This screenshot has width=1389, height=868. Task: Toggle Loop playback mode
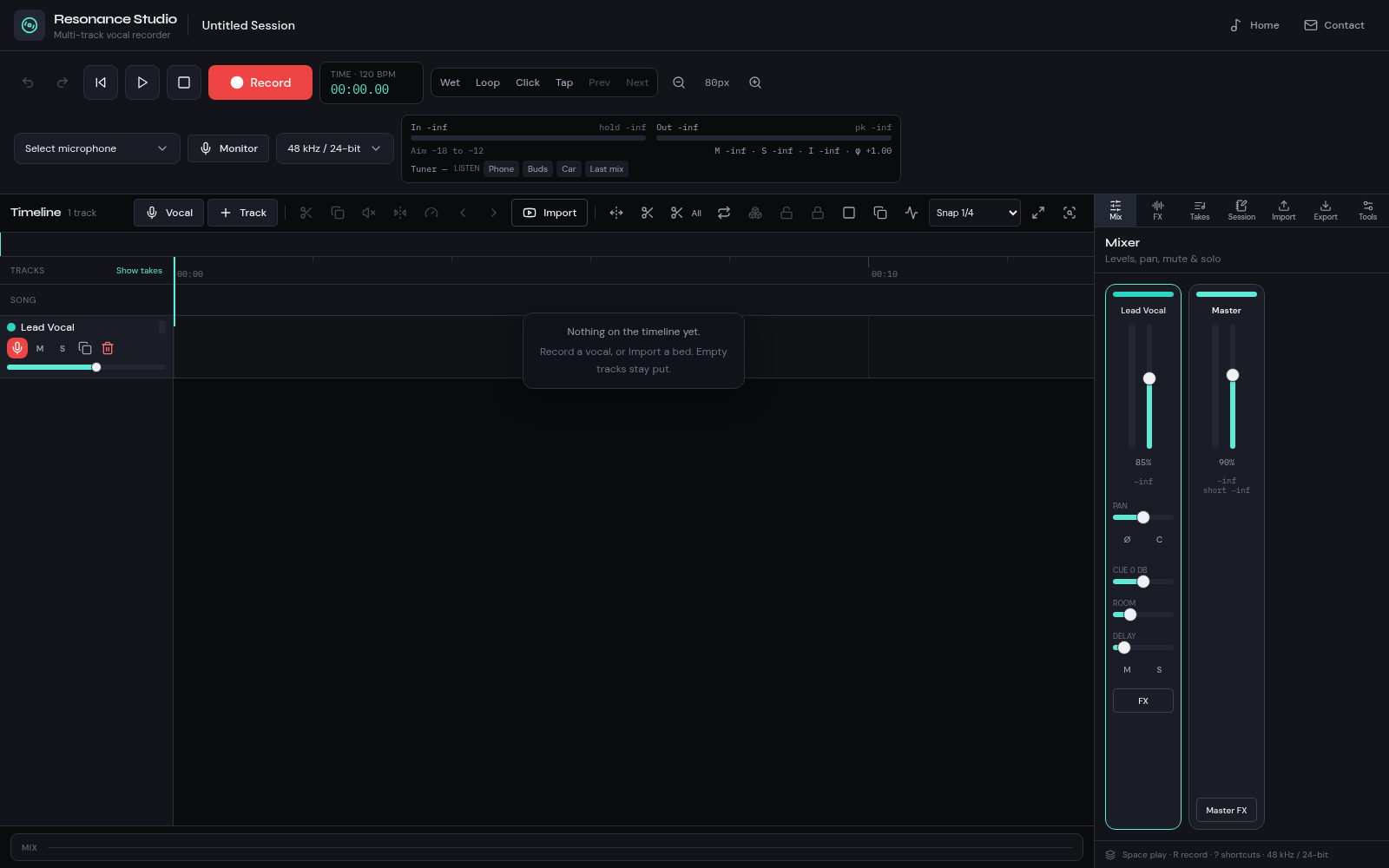(x=488, y=82)
